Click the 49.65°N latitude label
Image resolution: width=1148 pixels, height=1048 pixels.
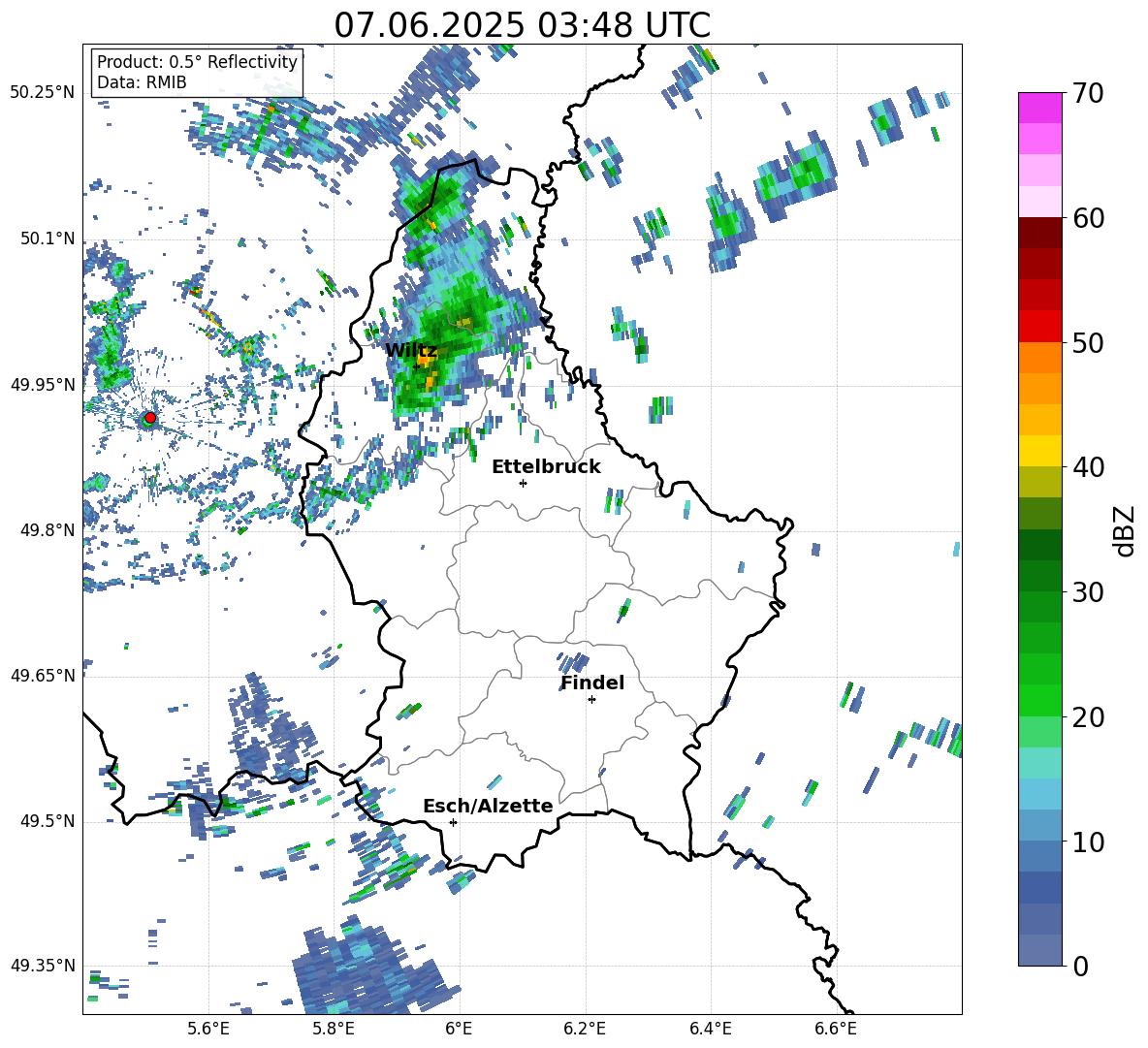tap(43, 675)
